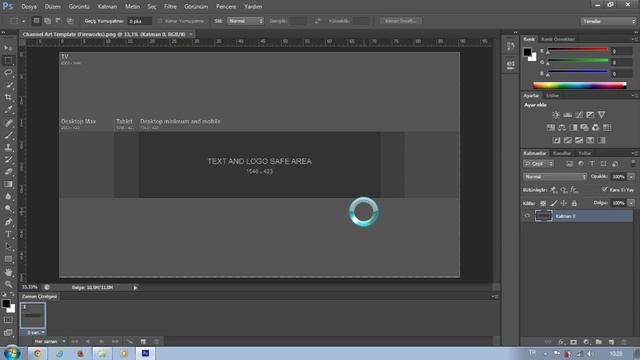Open the collapsed History panel icon

point(511,47)
